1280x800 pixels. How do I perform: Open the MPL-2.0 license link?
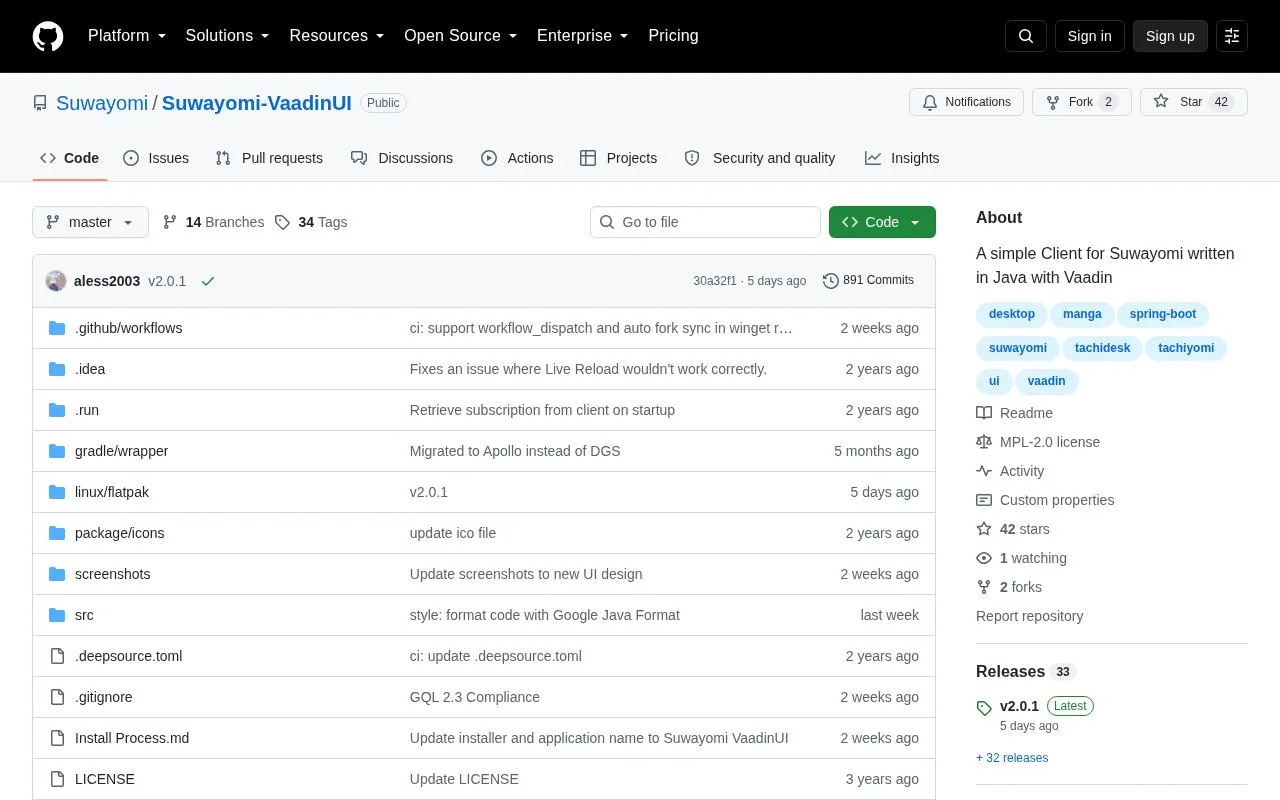click(x=1038, y=442)
